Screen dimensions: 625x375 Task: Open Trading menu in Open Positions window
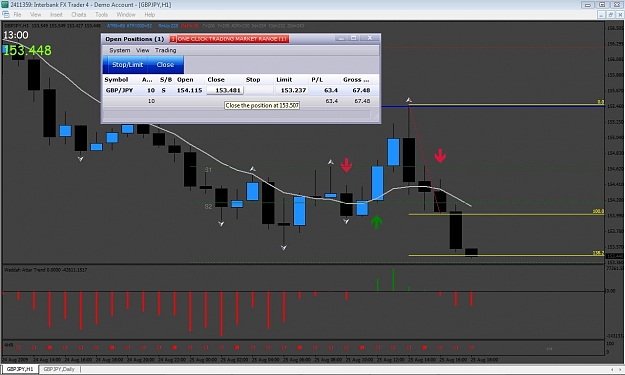coord(165,50)
